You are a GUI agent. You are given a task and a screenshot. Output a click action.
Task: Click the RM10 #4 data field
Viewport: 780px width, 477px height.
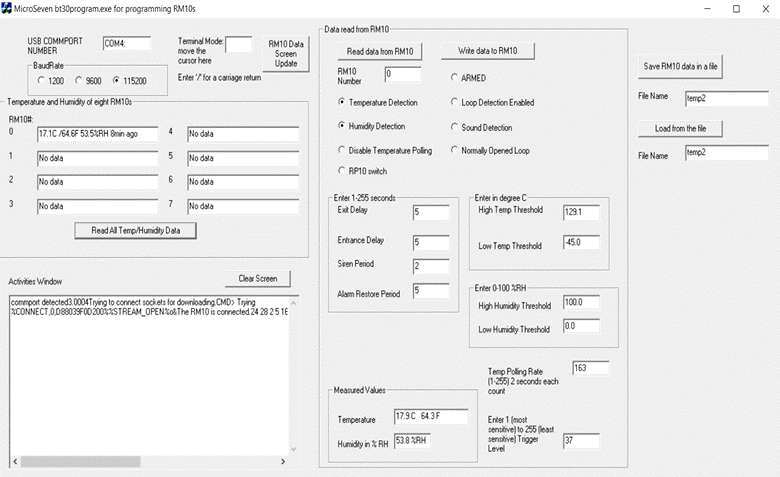click(243, 134)
